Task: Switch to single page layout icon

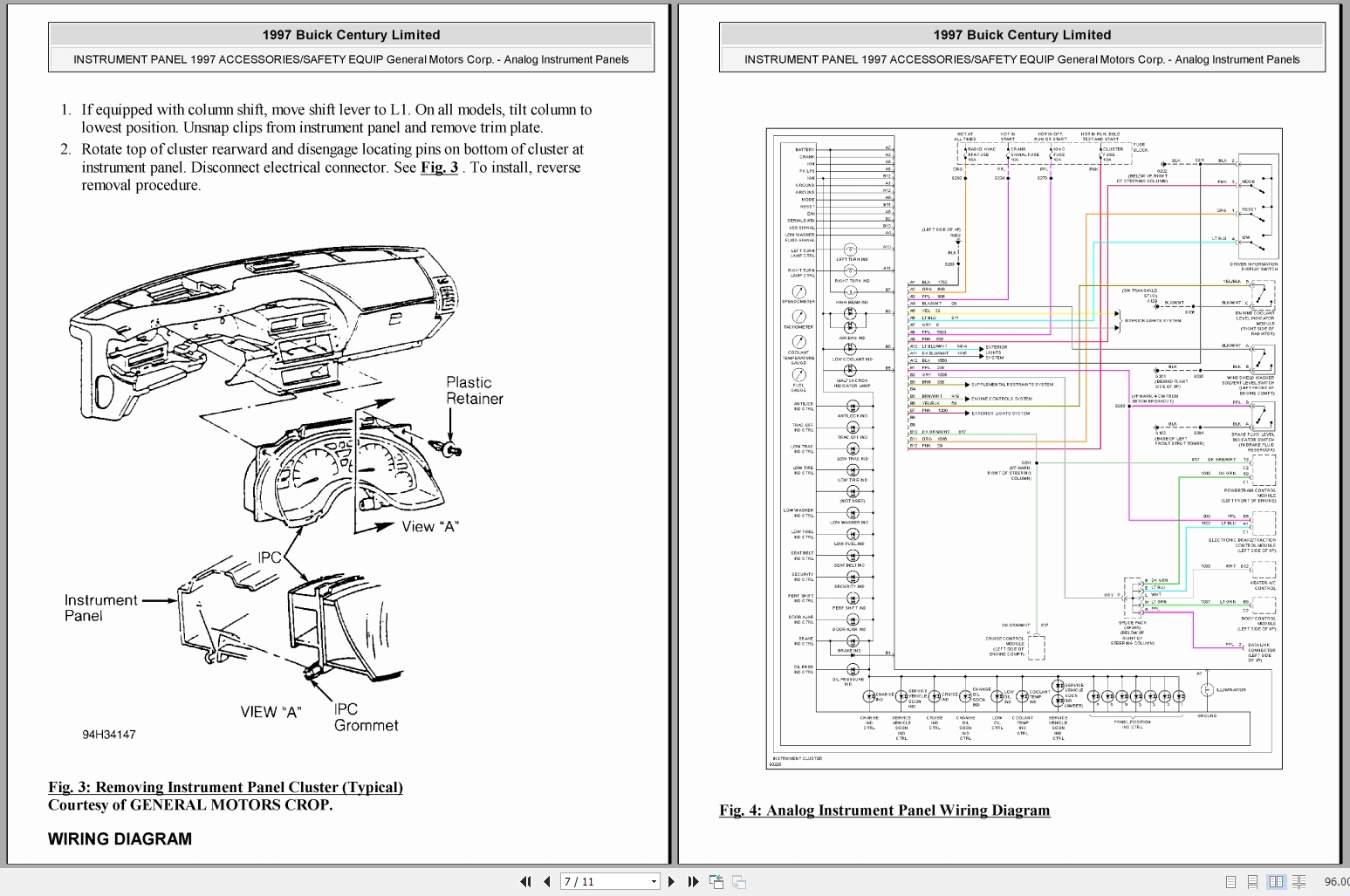Action: pos(1230,882)
